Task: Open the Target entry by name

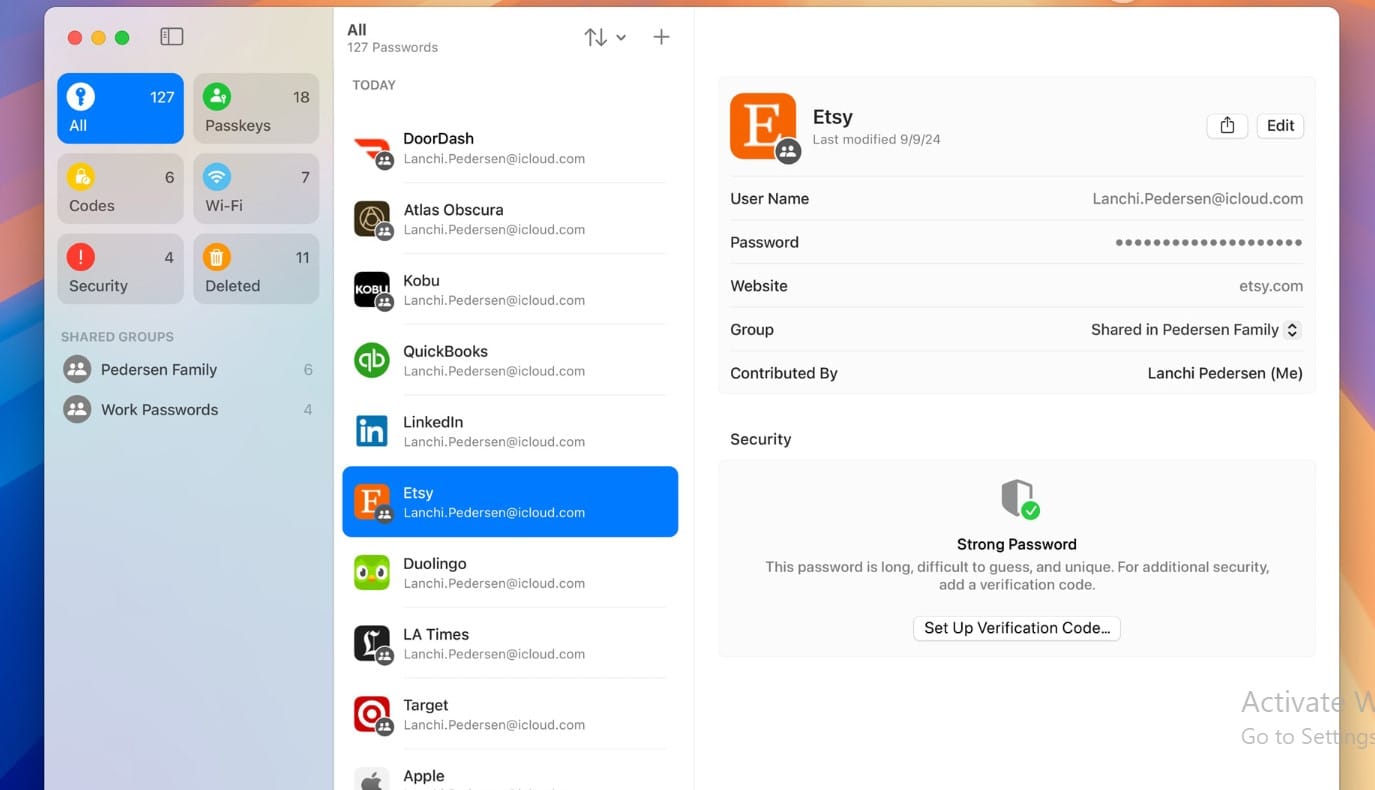Action: pyautogui.click(x=426, y=705)
